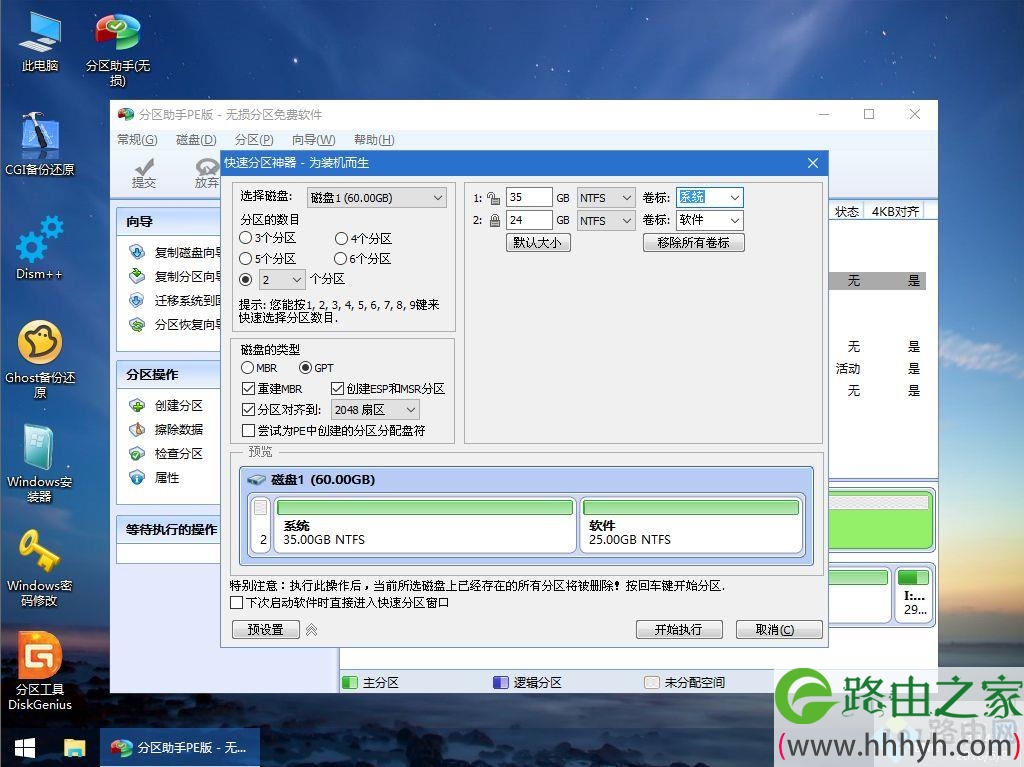Viewport: 1024px width, 767px height.
Task: Open the 选择磁盘 dropdown
Action: tap(377, 197)
